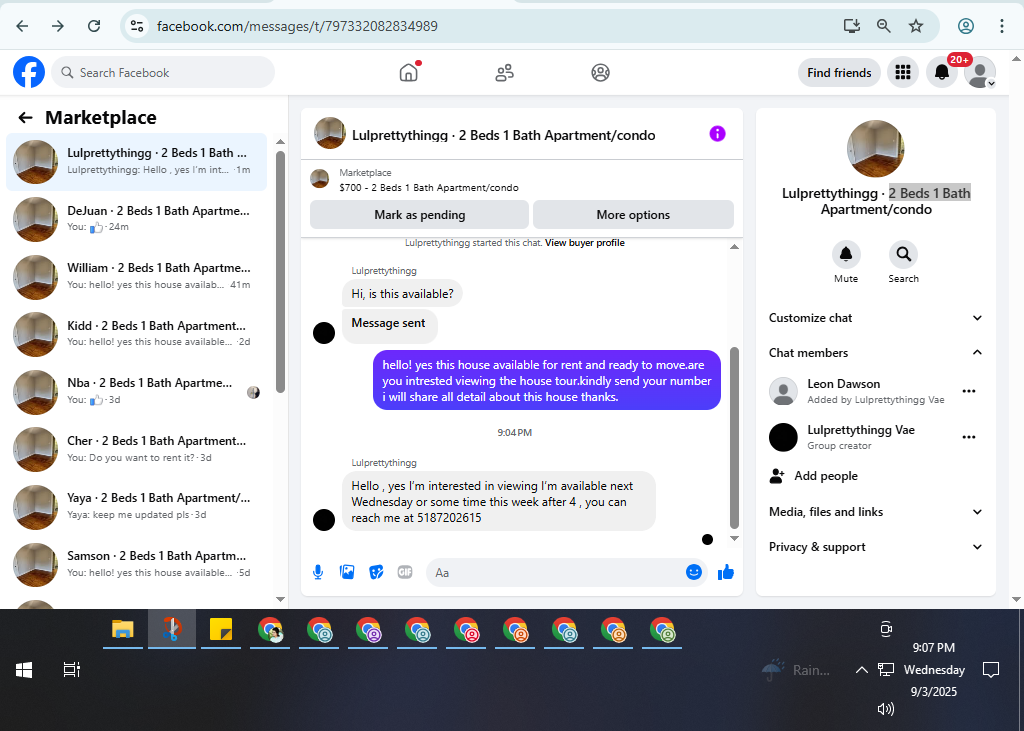The height and width of the screenshot is (731, 1024).
Task: Open the Facebook logo home link
Action: (x=29, y=72)
